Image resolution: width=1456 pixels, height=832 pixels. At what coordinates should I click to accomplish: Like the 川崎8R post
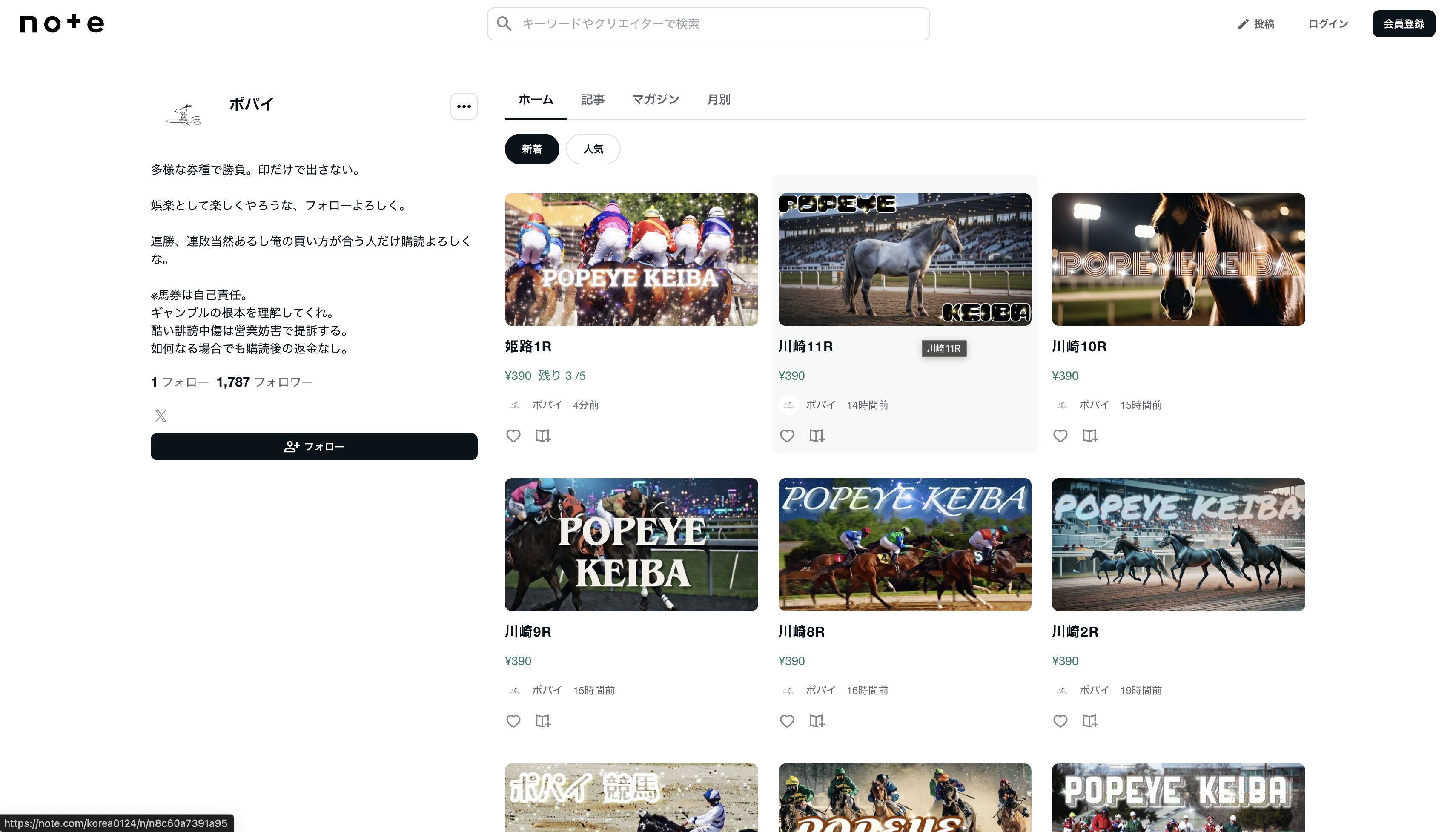[787, 721]
